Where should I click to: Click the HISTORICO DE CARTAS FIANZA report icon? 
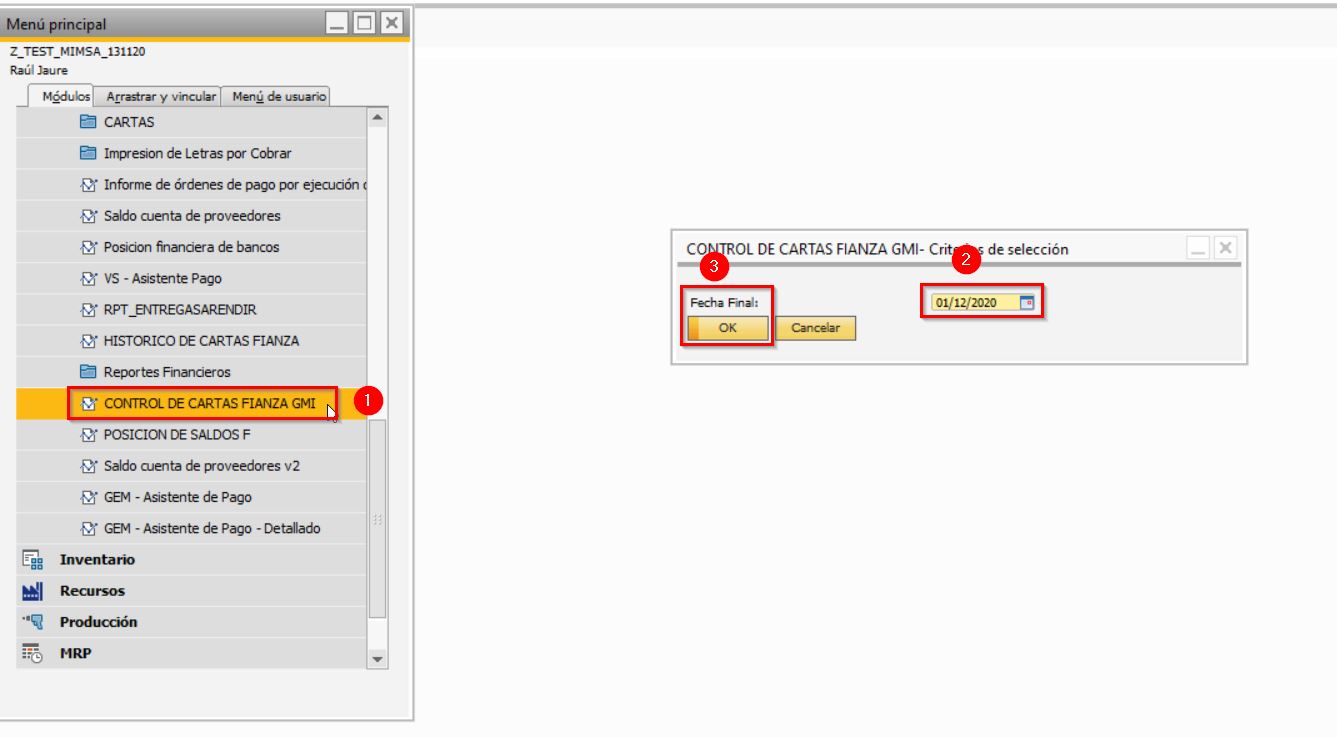click(x=88, y=341)
